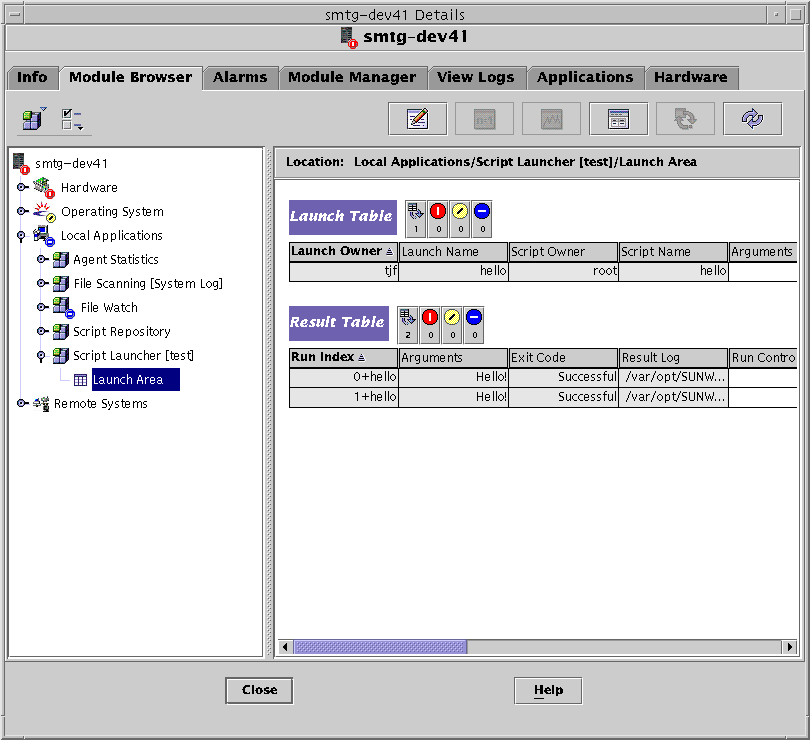The height and width of the screenshot is (740, 810).
Task: Open the window menu at title bar left
Action: pyautogui.click(x=14, y=14)
